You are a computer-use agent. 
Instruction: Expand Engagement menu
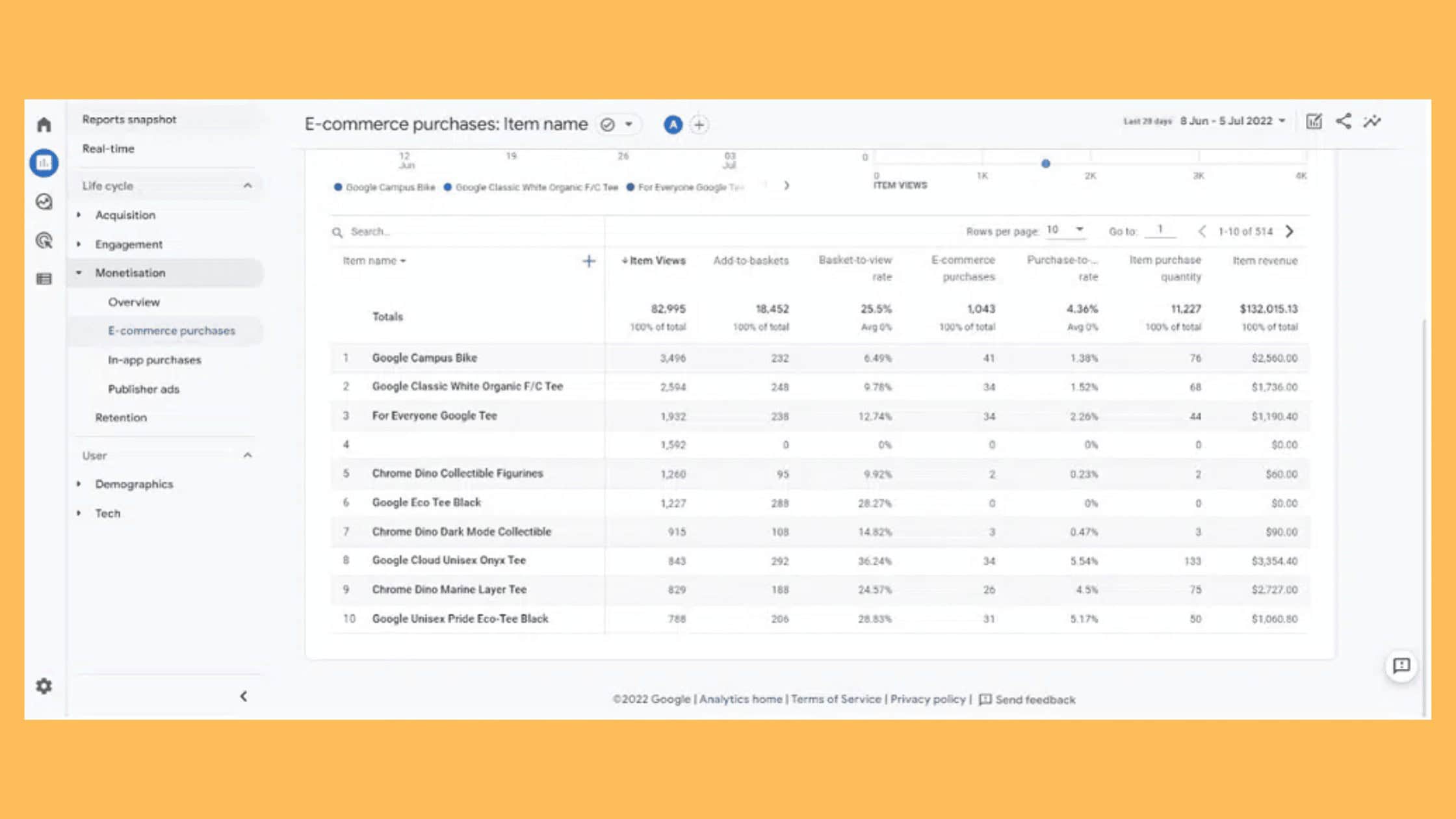(x=129, y=244)
